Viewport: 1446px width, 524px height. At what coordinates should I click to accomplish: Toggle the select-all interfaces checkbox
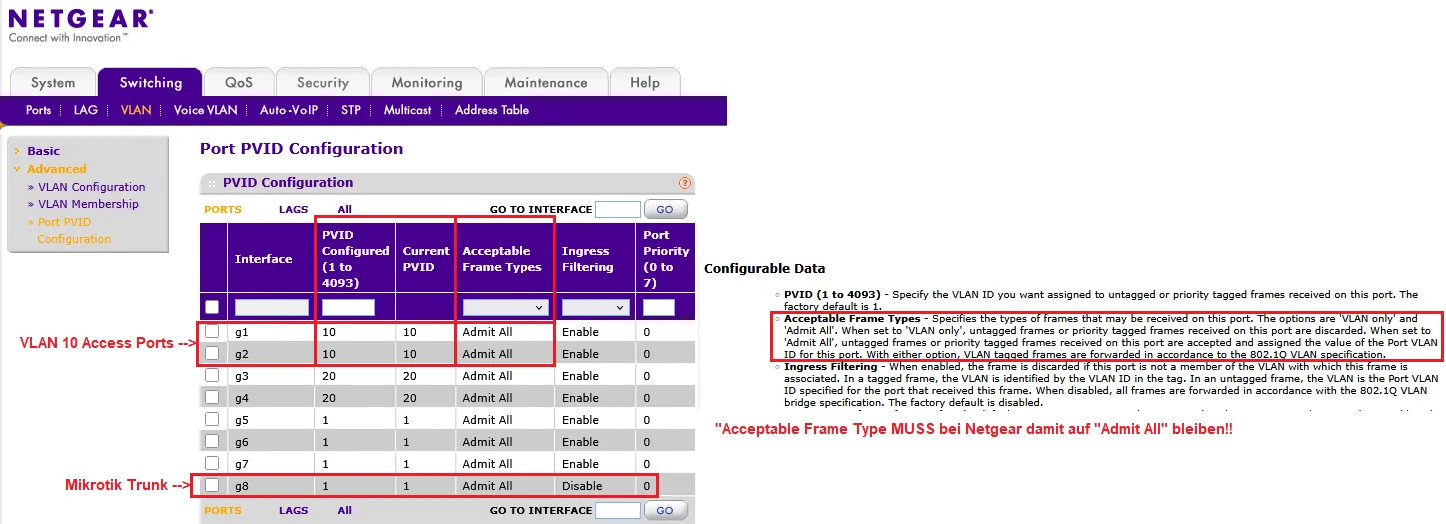212,307
